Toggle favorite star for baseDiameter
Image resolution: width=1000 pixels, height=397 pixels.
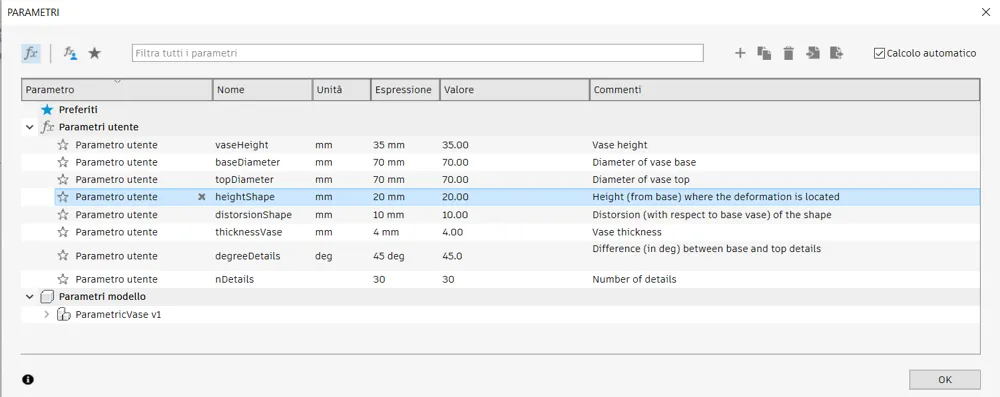[62, 162]
